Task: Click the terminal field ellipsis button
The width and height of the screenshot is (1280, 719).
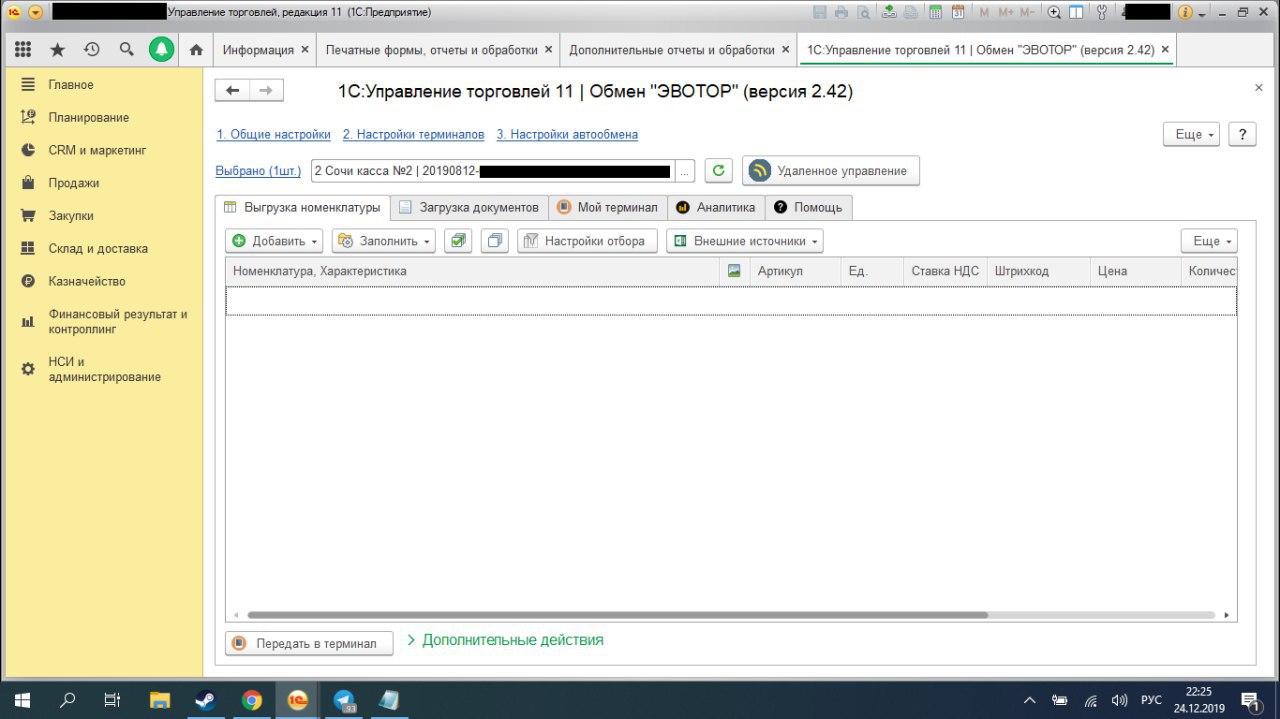Action: coord(685,171)
